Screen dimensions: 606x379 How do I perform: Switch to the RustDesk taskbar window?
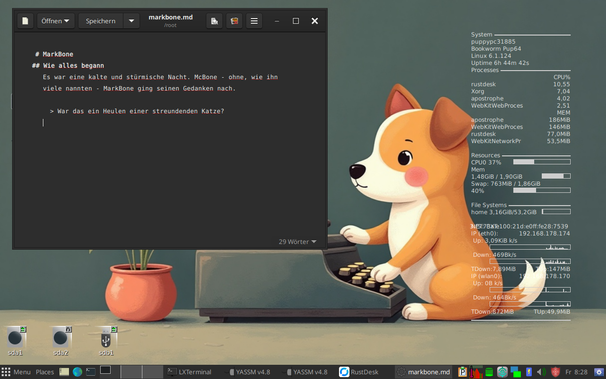pos(359,372)
